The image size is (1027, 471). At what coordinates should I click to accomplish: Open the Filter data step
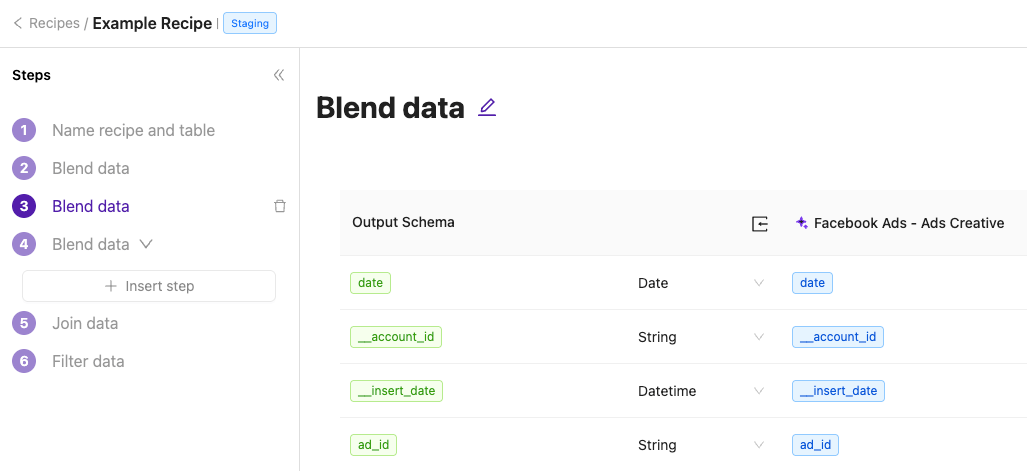click(x=88, y=361)
